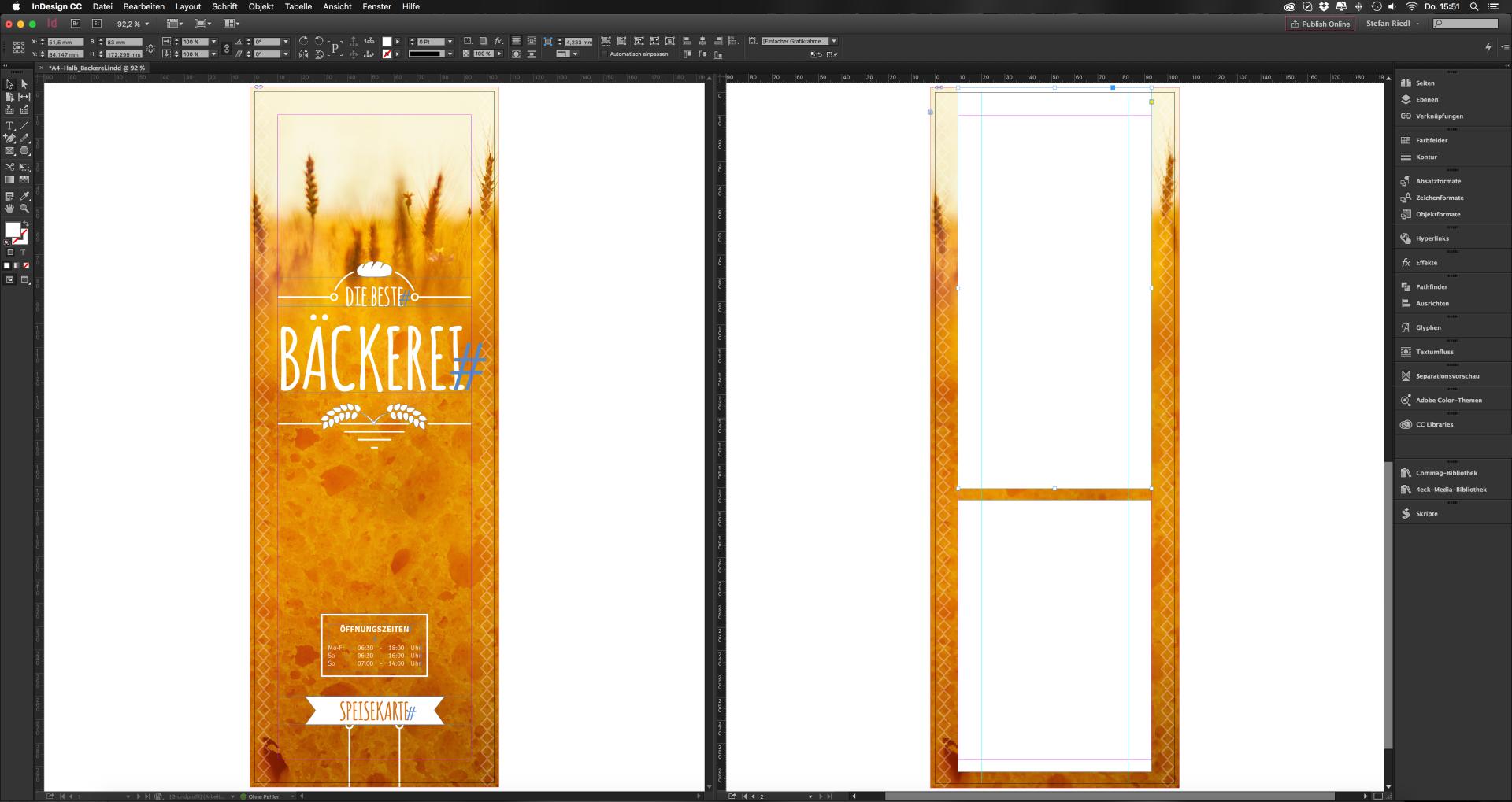Viewport: 1512px width, 802px height.
Task: Open the Pathfinder panel
Action: coord(1432,287)
